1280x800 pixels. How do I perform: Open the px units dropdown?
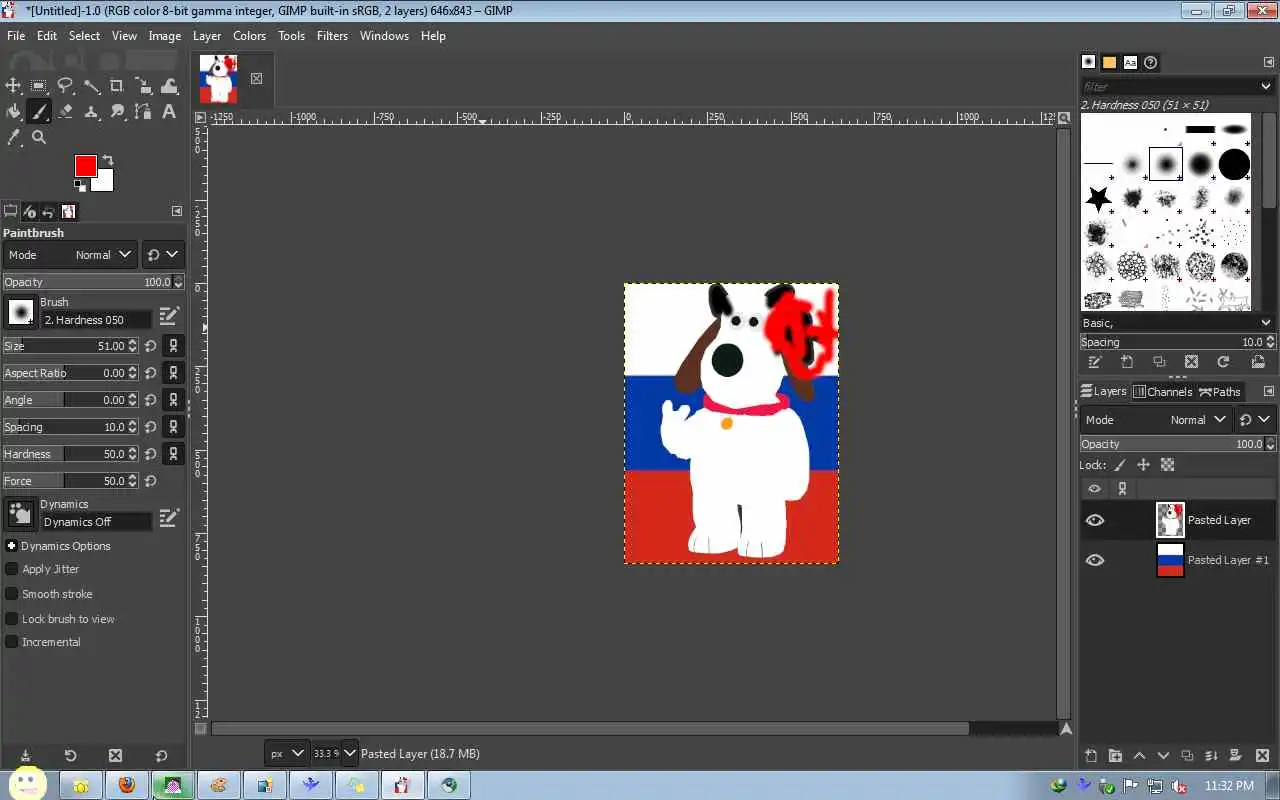pyautogui.click(x=286, y=754)
